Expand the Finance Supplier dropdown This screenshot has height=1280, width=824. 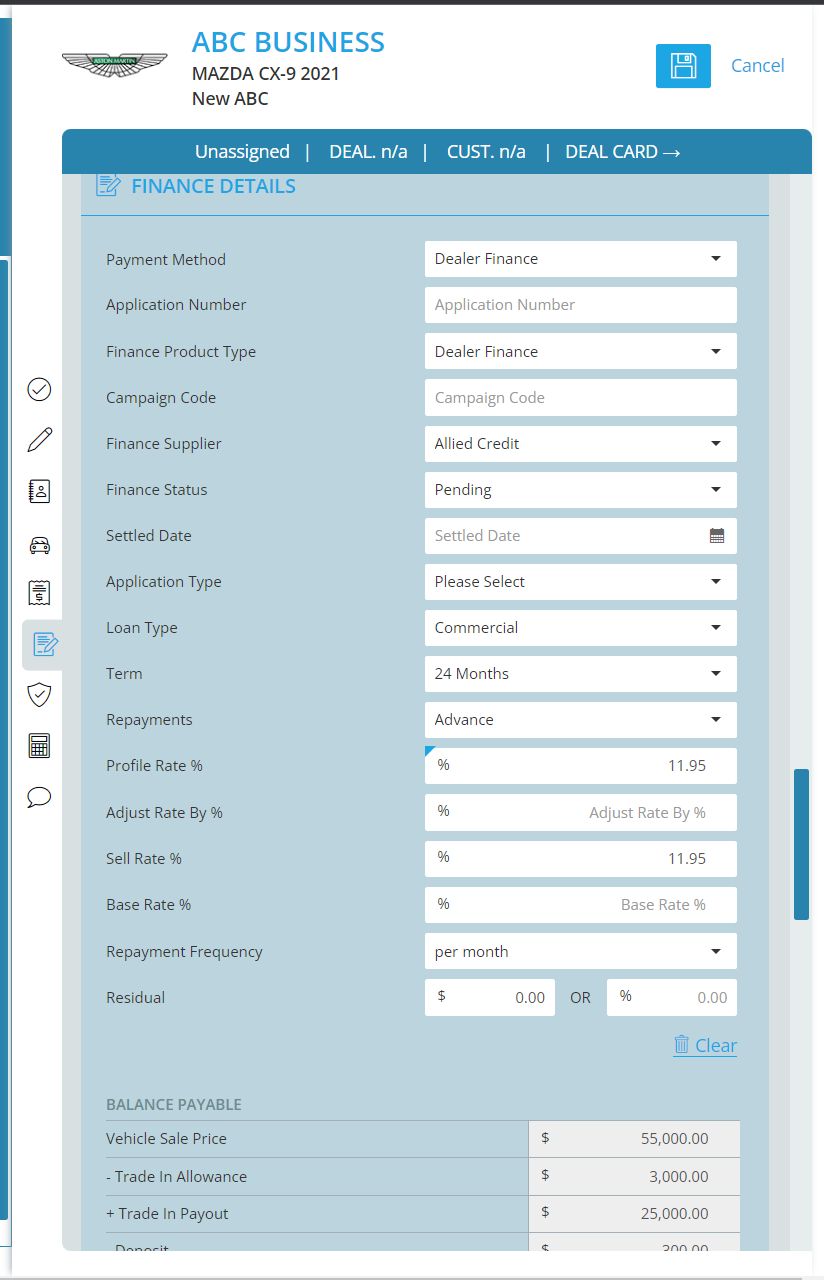click(581, 444)
